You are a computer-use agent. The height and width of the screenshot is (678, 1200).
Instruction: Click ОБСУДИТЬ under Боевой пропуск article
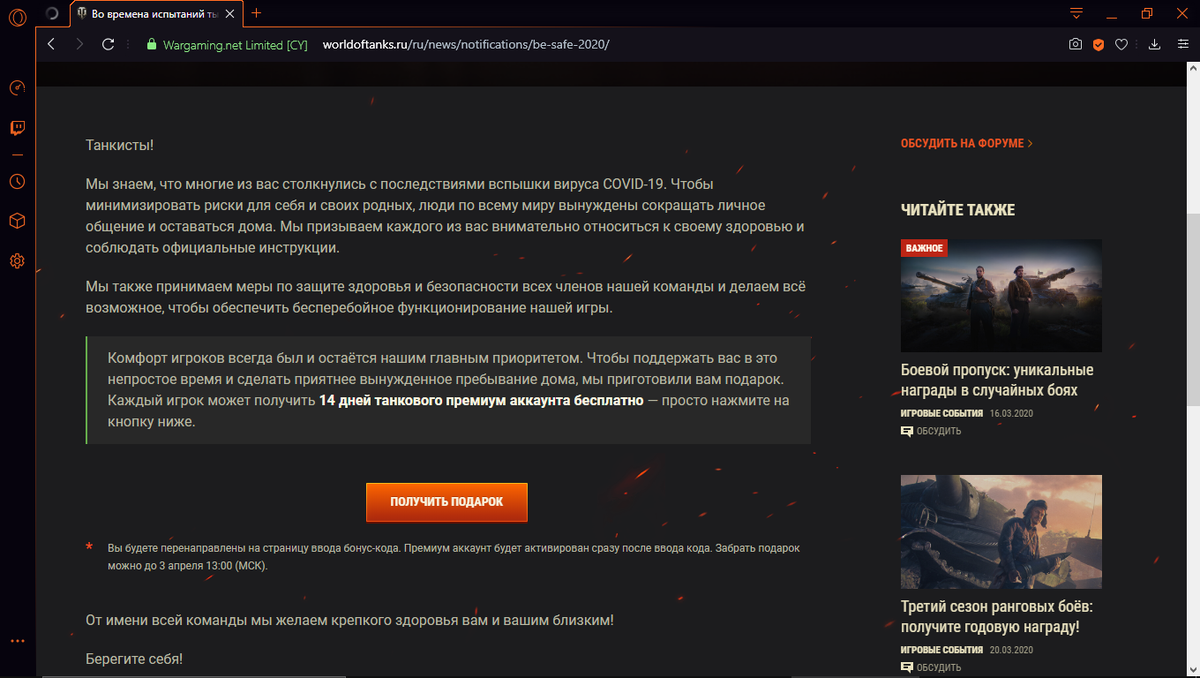tap(931, 431)
